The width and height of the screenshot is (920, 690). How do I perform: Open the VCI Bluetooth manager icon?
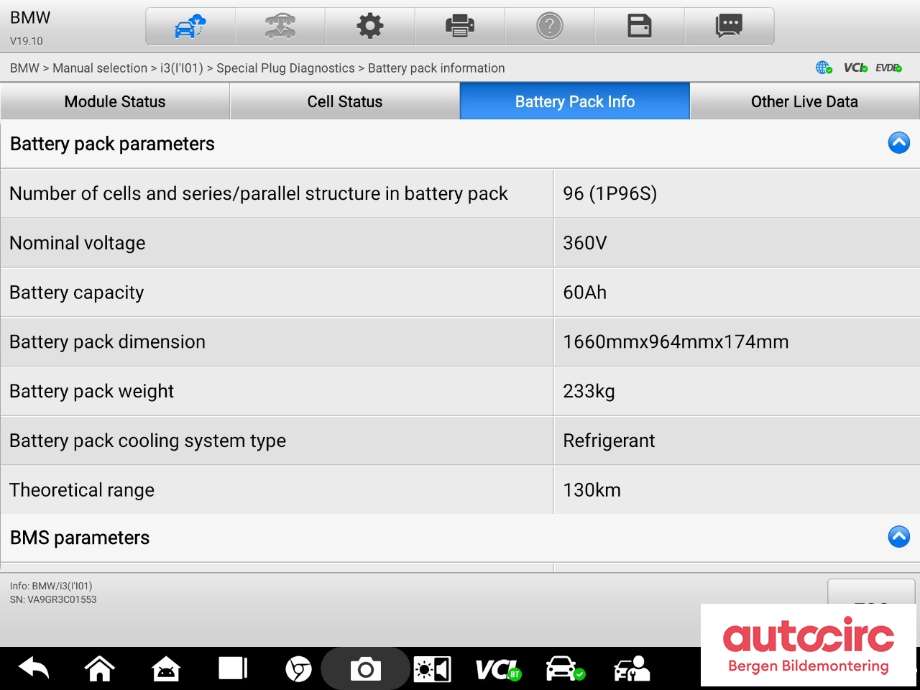click(498, 669)
